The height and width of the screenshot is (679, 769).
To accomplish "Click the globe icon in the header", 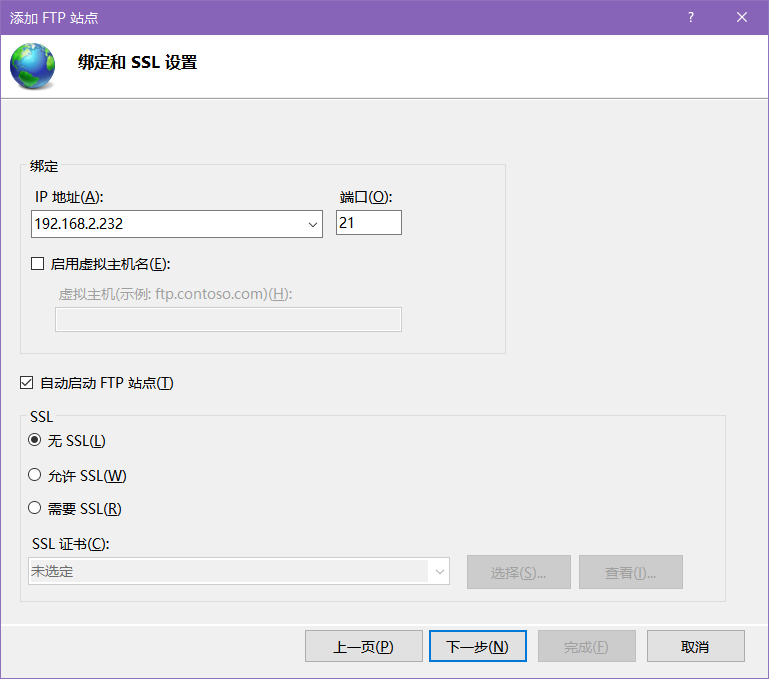I will point(32,66).
